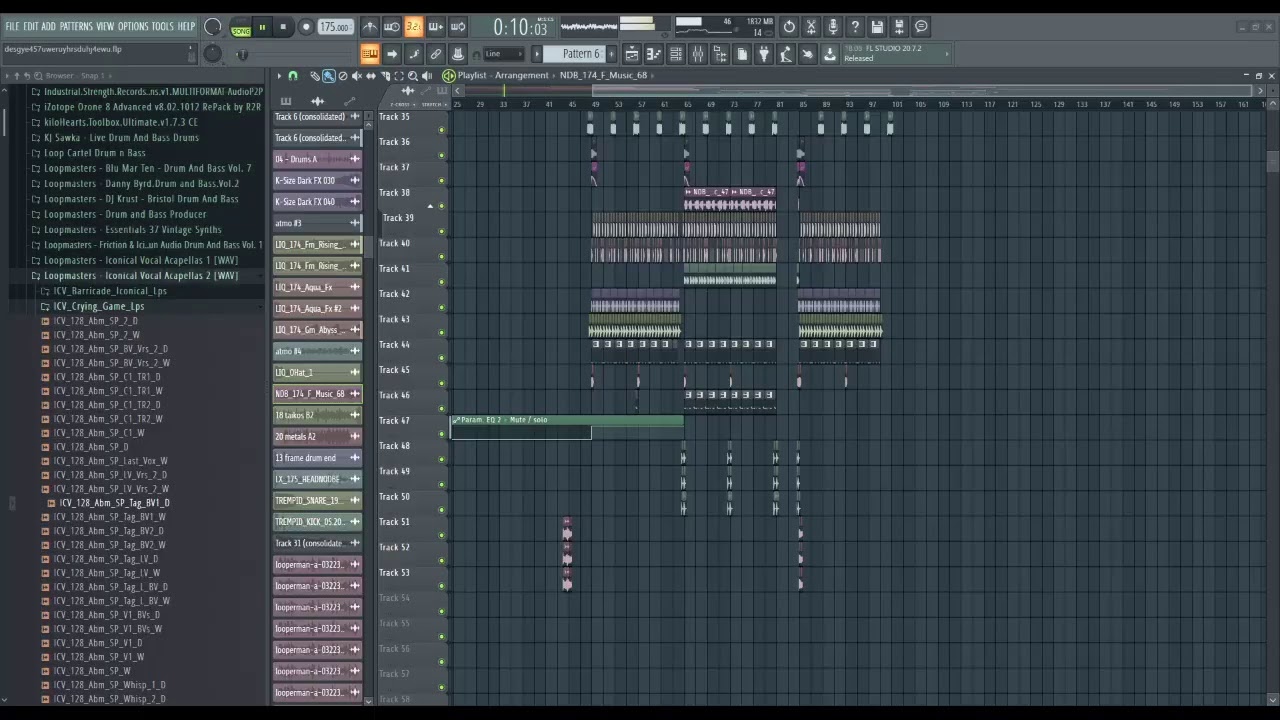
Task: Open the STRETCH mode dropdown
Action: 433,104
